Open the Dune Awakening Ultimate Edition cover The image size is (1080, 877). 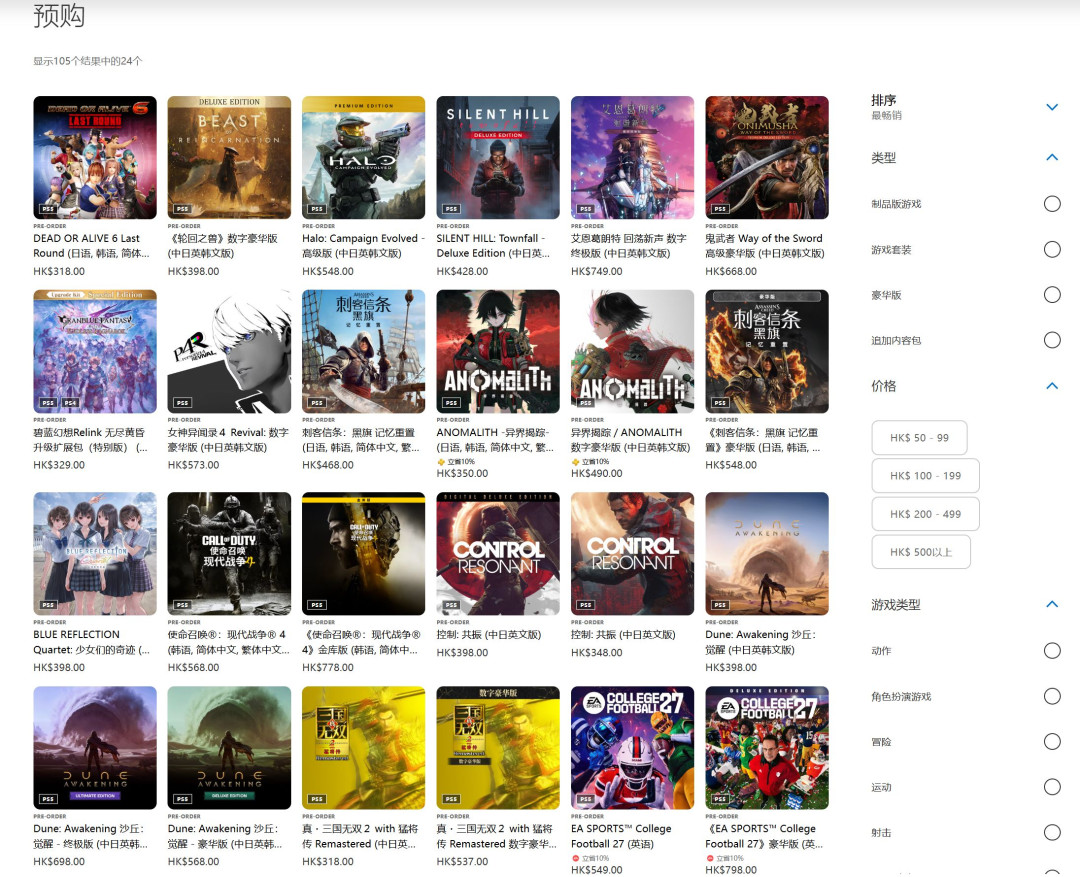[x=95, y=747]
